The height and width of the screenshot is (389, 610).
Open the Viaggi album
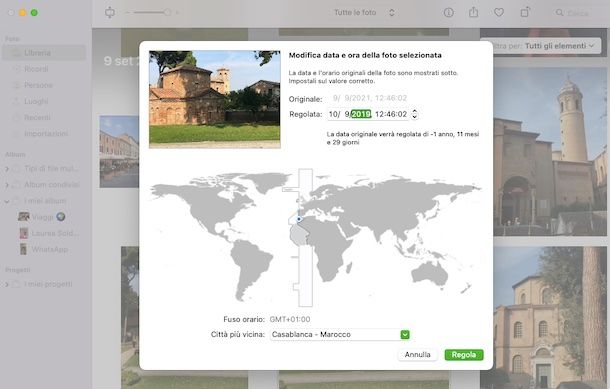tap(42, 217)
